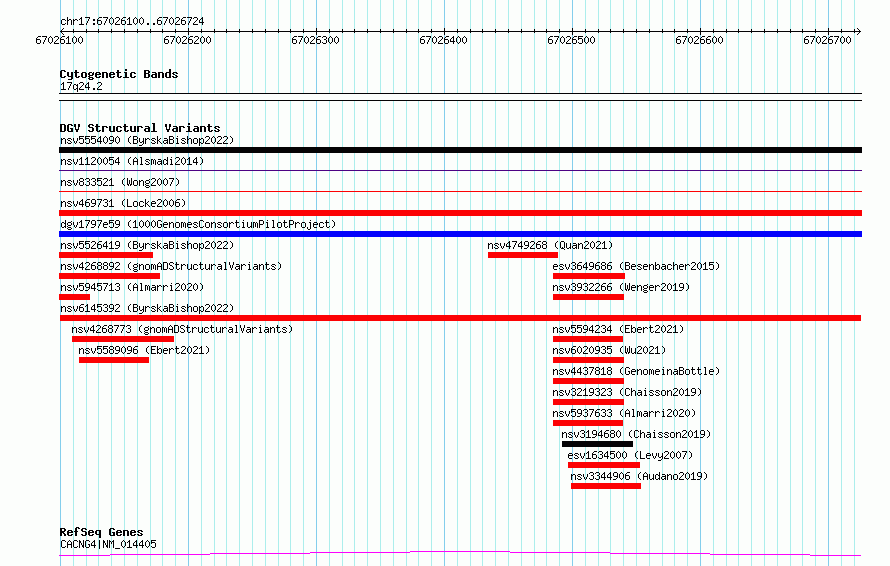This screenshot has width=890, height=566.
Task: Click the 67026600 ruler position
Action: tap(699, 40)
